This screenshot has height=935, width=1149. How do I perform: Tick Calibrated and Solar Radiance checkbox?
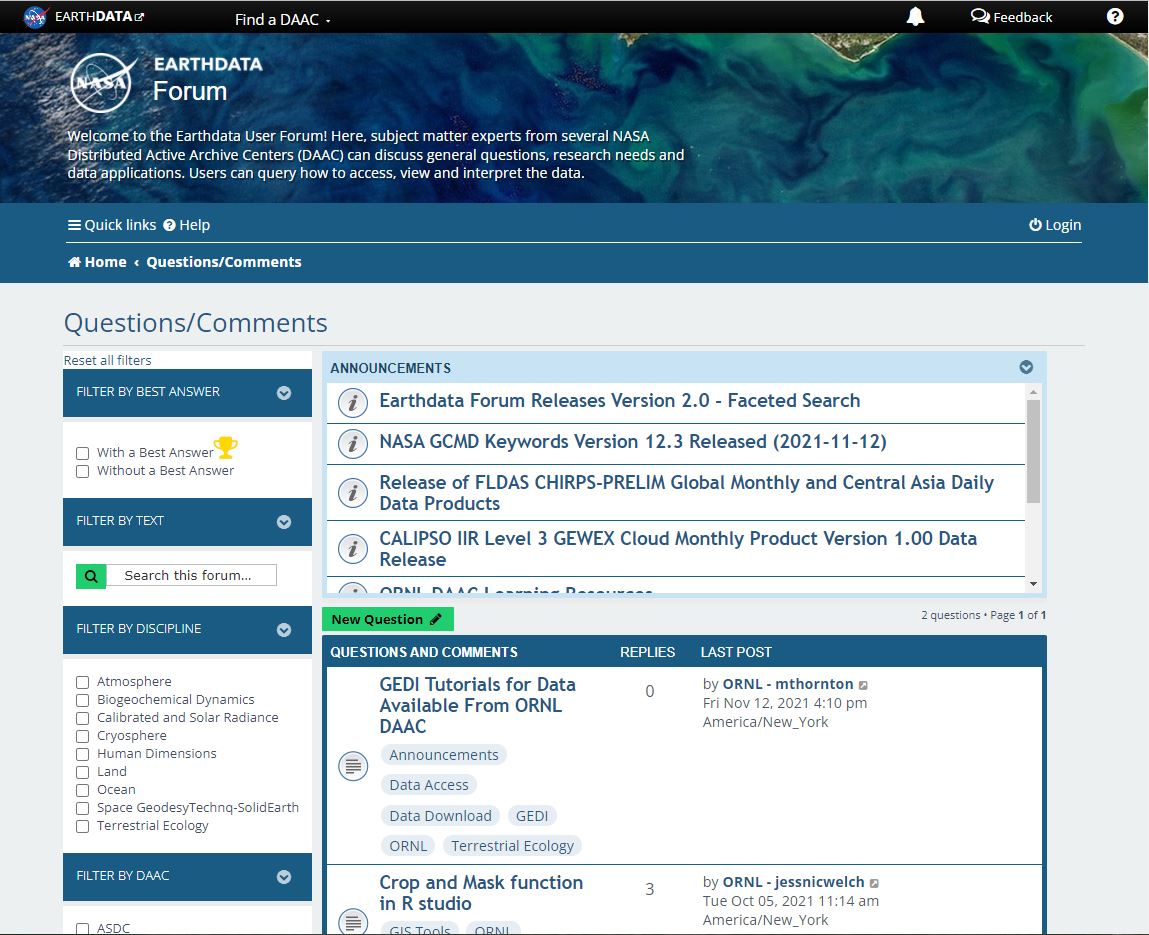[83, 718]
